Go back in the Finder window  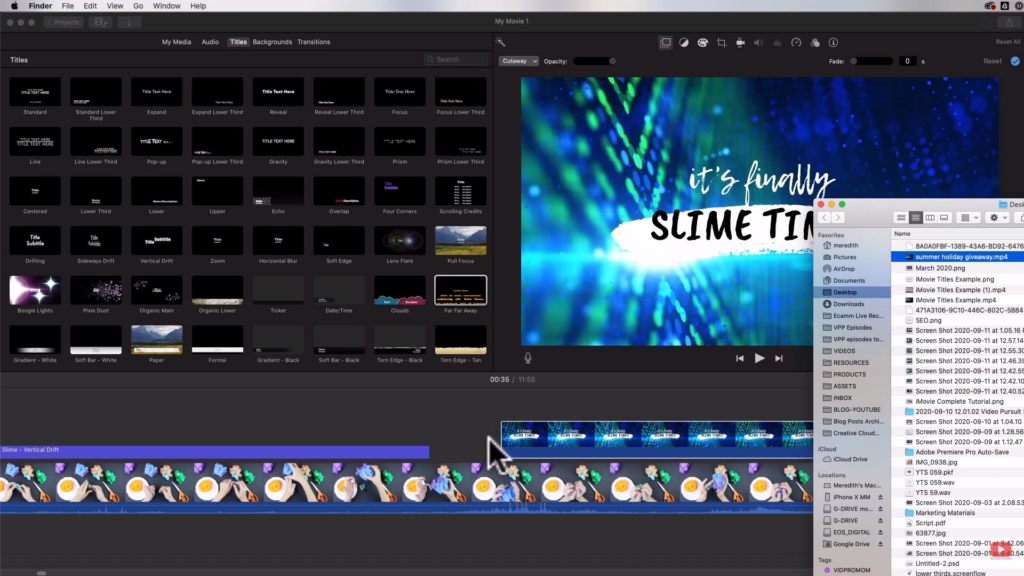[x=824, y=217]
